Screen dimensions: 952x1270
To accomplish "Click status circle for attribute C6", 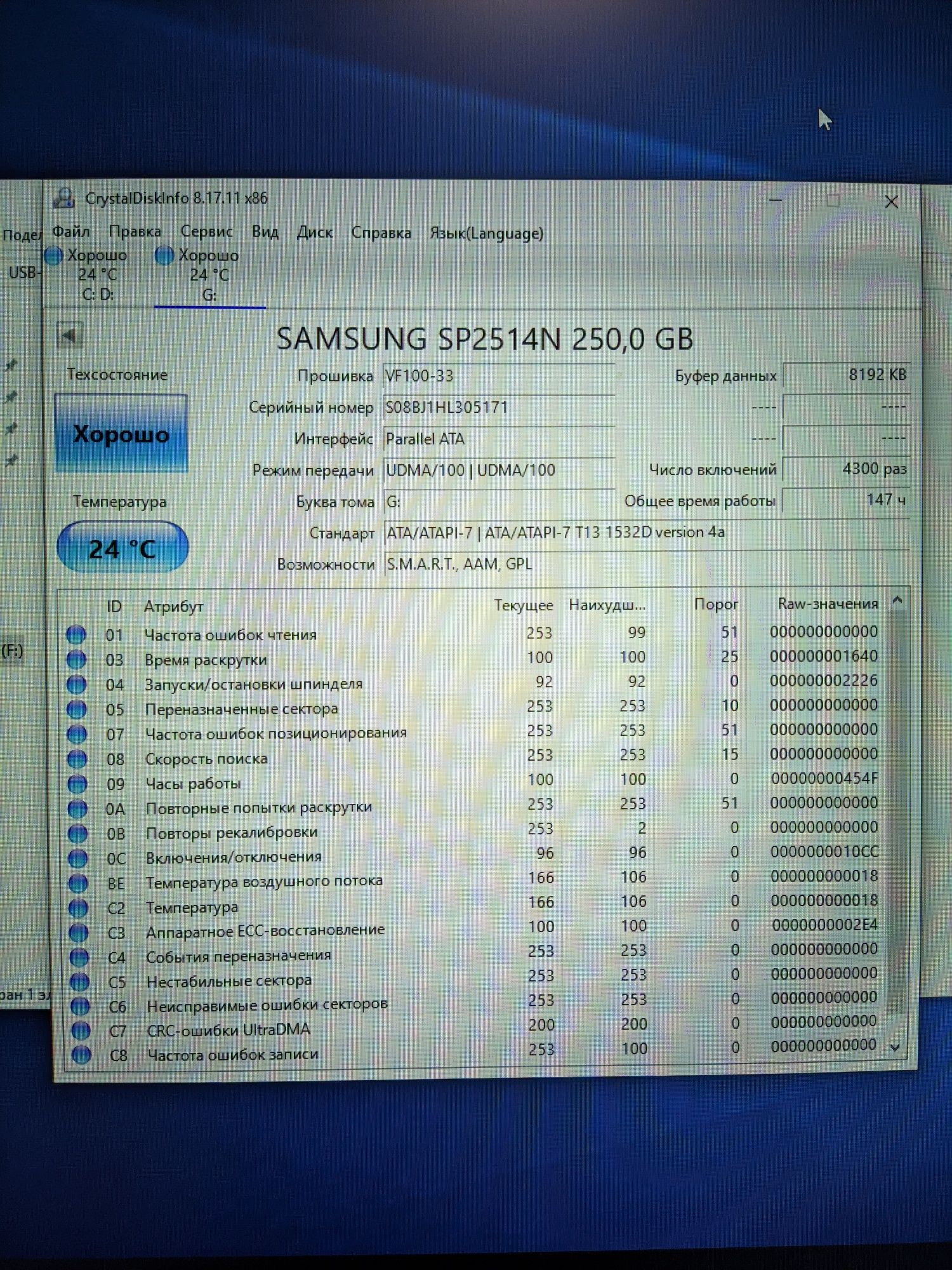I will [80, 1006].
